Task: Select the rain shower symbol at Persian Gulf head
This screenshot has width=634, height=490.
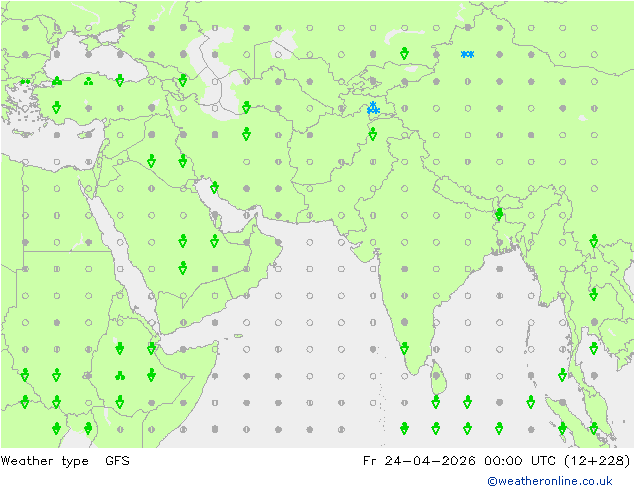Action: tap(214, 187)
